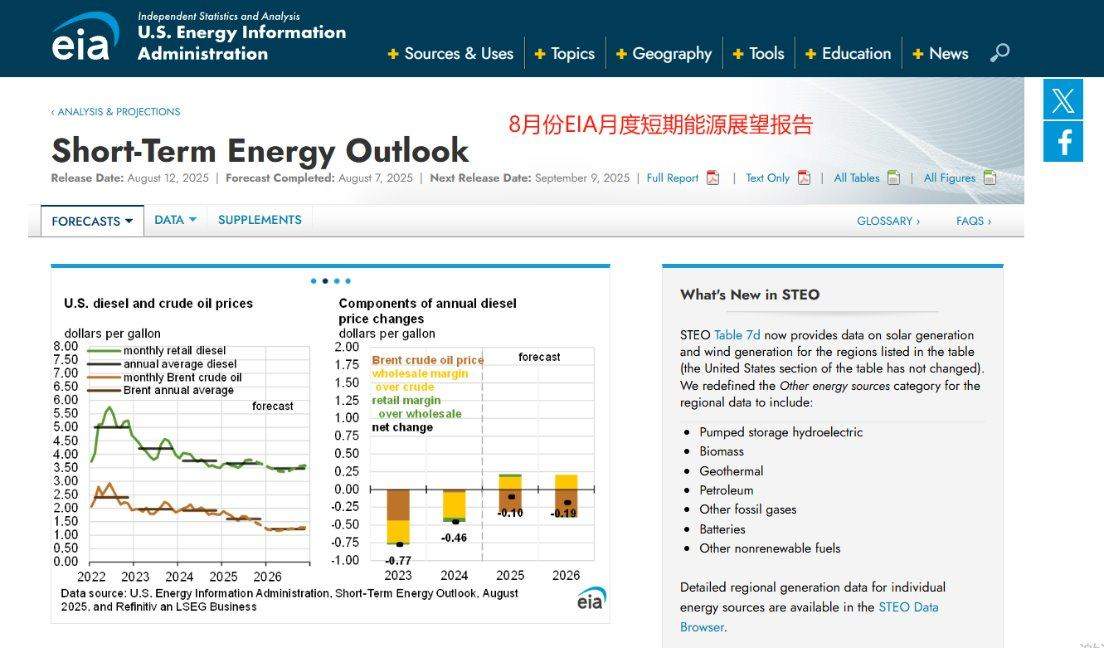Image resolution: width=1104 pixels, height=648 pixels.
Task: Click the What's New in STEO heading
Action: [750, 294]
